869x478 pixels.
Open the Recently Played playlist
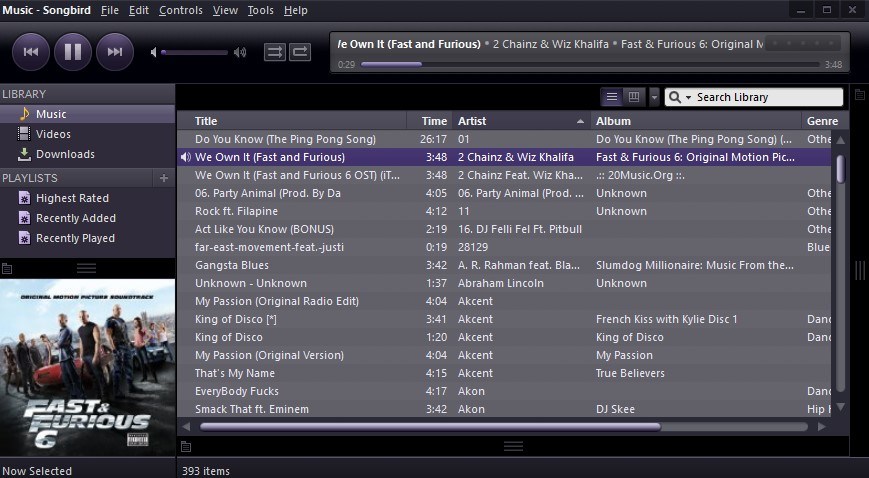(88, 238)
